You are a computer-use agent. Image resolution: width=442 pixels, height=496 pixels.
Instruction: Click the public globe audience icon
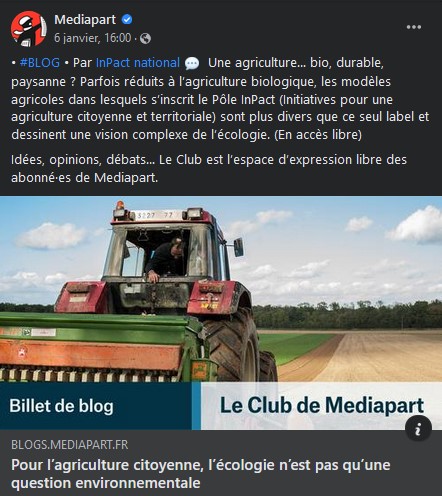tap(145, 39)
